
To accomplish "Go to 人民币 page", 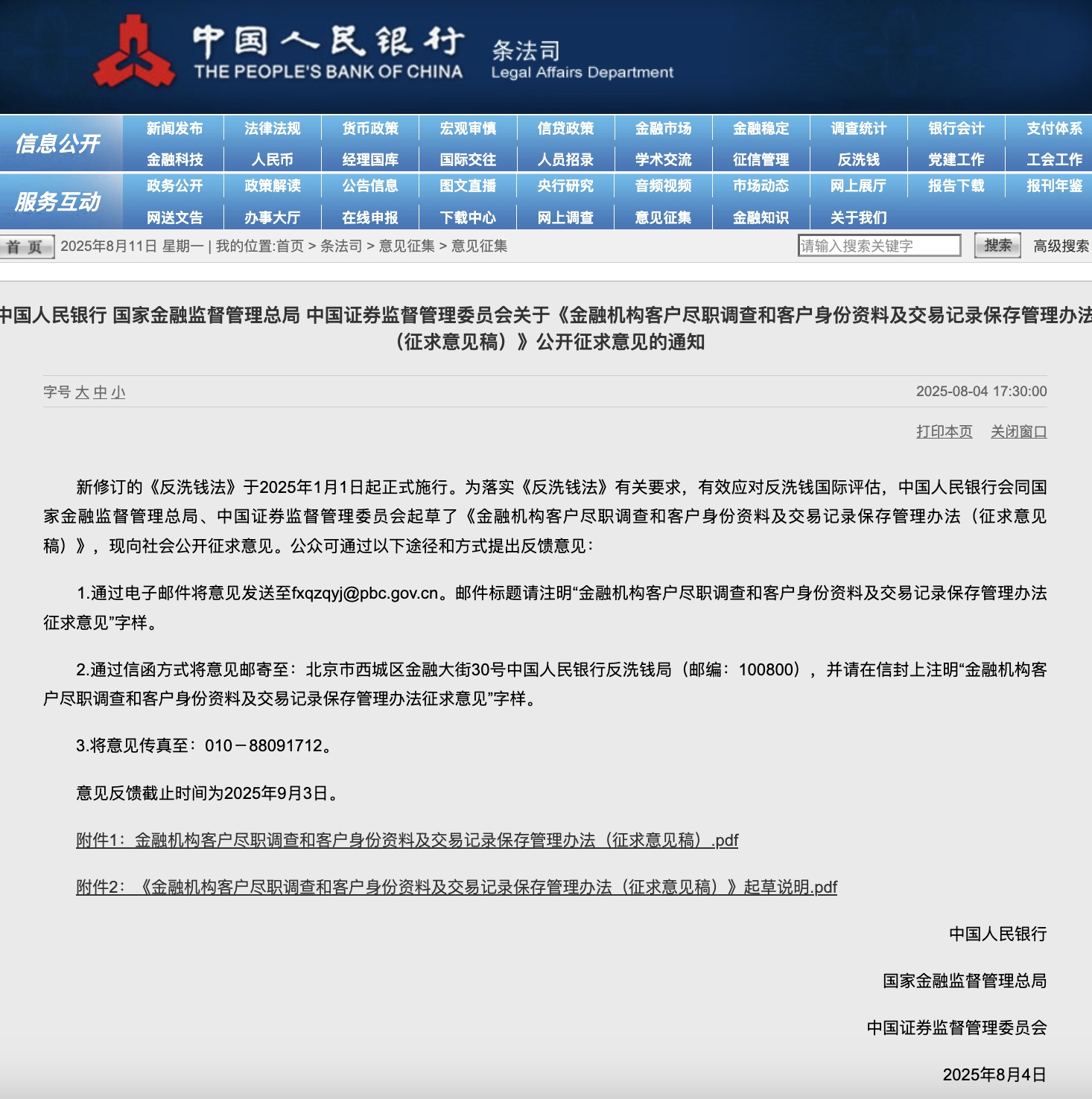I will tap(273, 159).
